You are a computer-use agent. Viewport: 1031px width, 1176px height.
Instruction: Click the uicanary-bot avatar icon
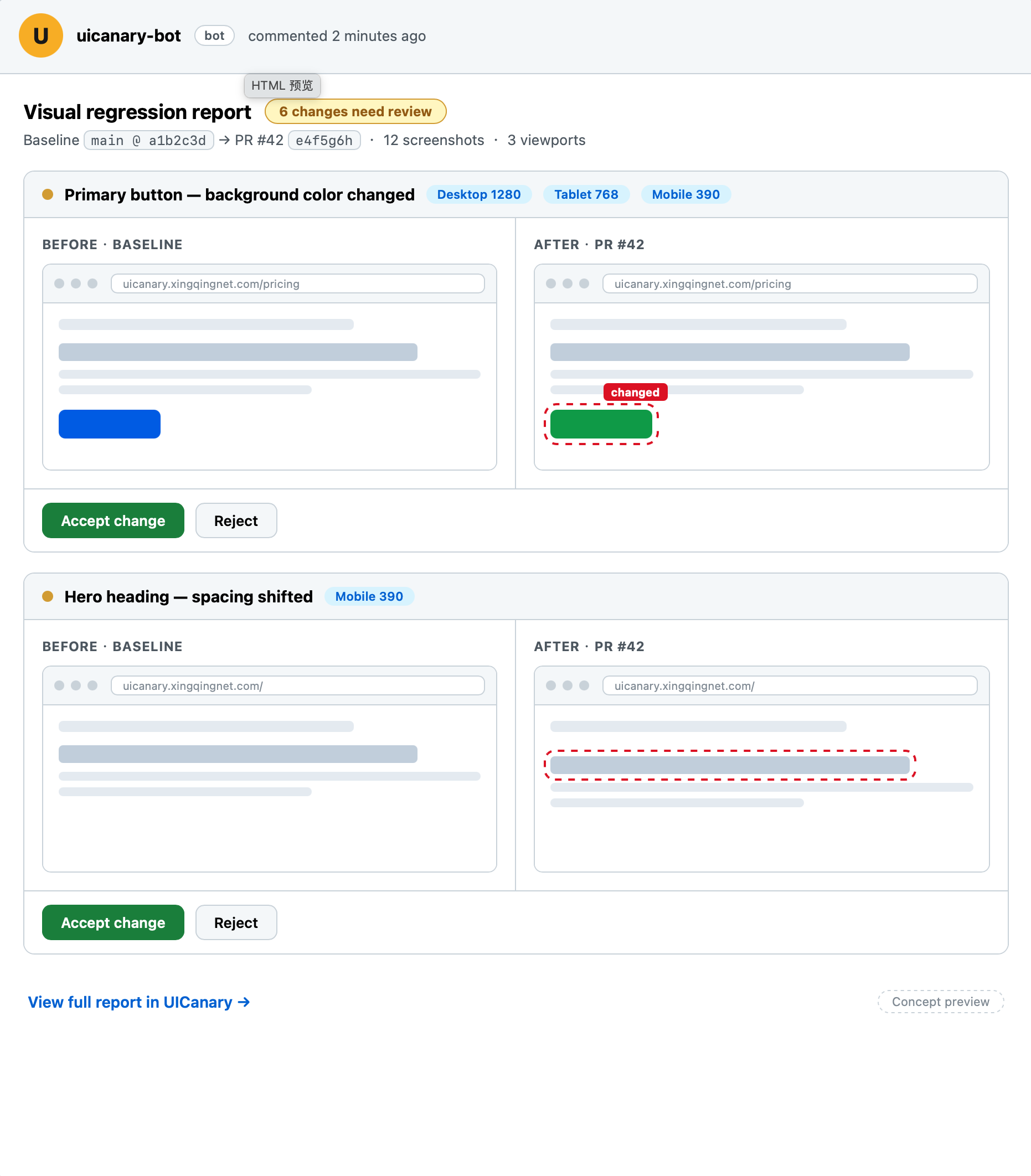point(41,35)
